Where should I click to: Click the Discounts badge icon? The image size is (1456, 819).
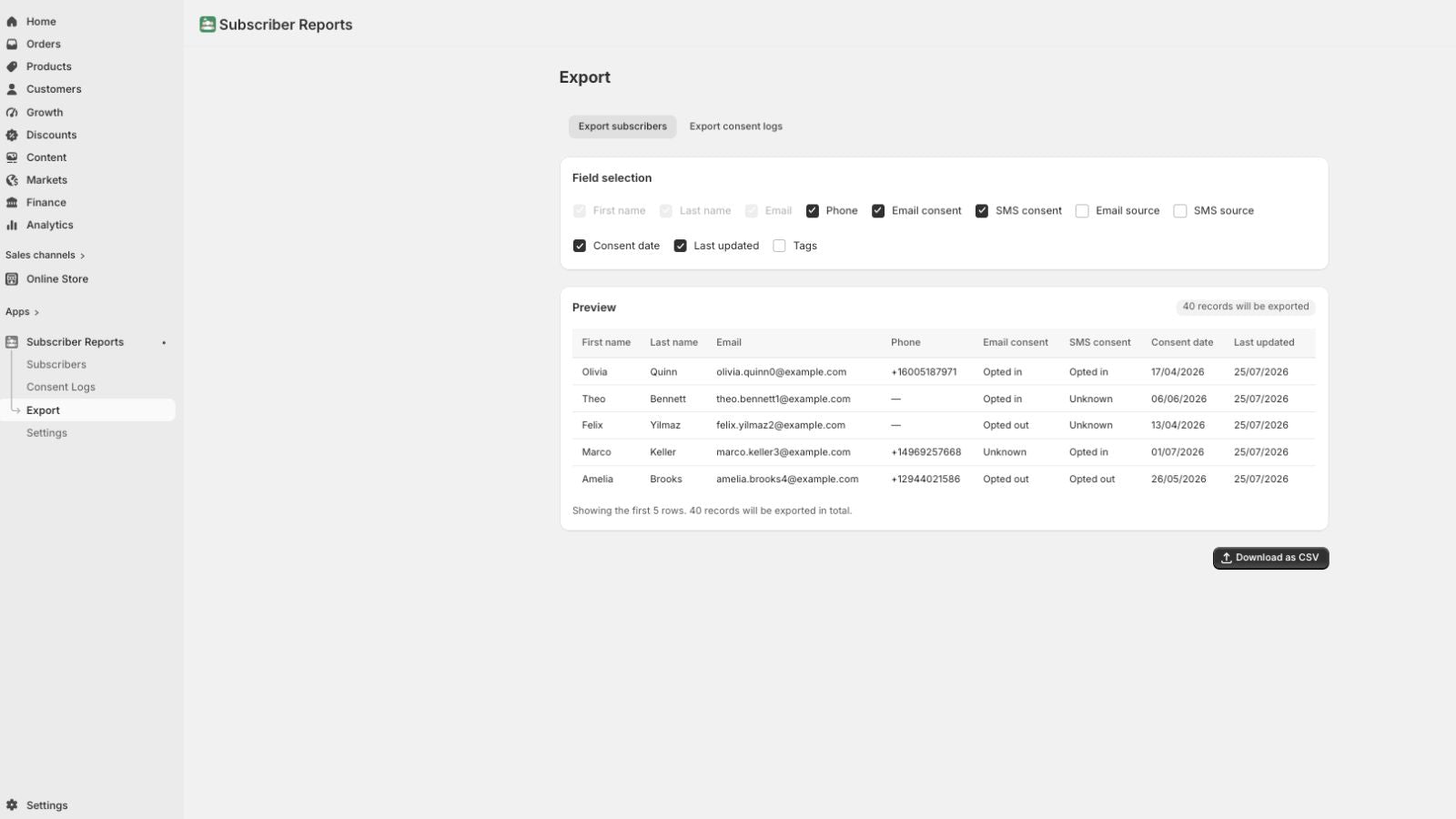coord(12,135)
